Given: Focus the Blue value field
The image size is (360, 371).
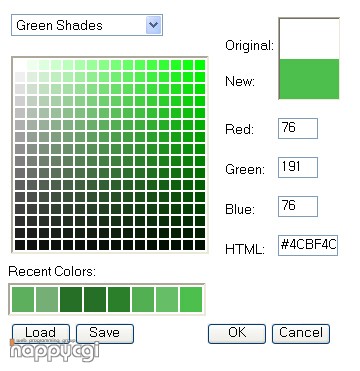Looking at the screenshot, I should pos(298,206).
